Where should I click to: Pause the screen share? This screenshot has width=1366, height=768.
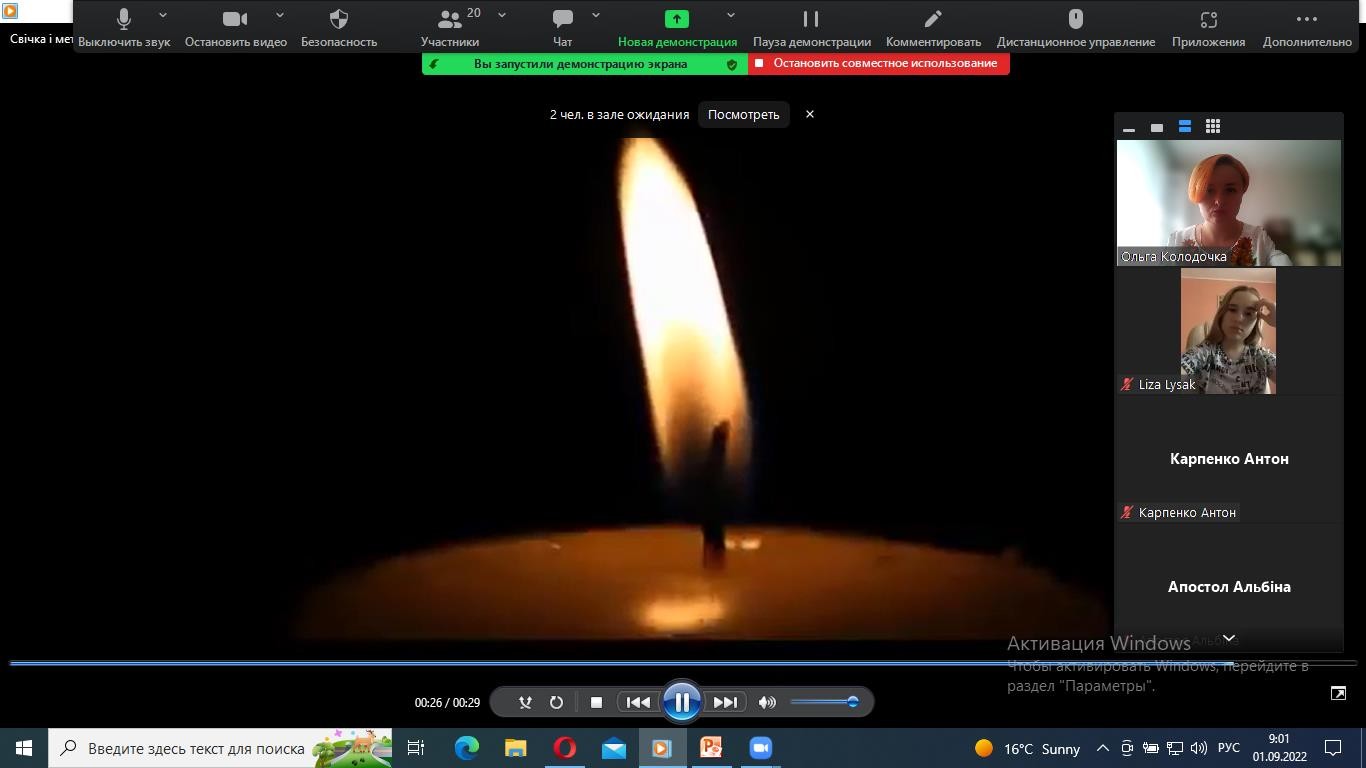(811, 20)
